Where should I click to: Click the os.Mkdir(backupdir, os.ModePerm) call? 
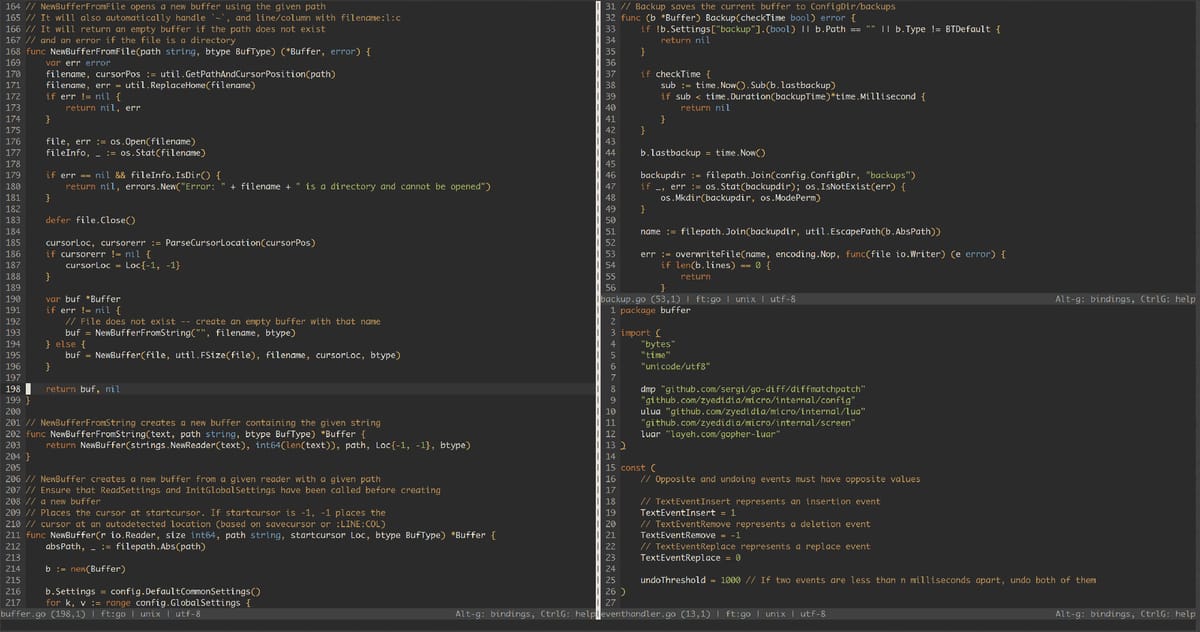click(x=741, y=197)
